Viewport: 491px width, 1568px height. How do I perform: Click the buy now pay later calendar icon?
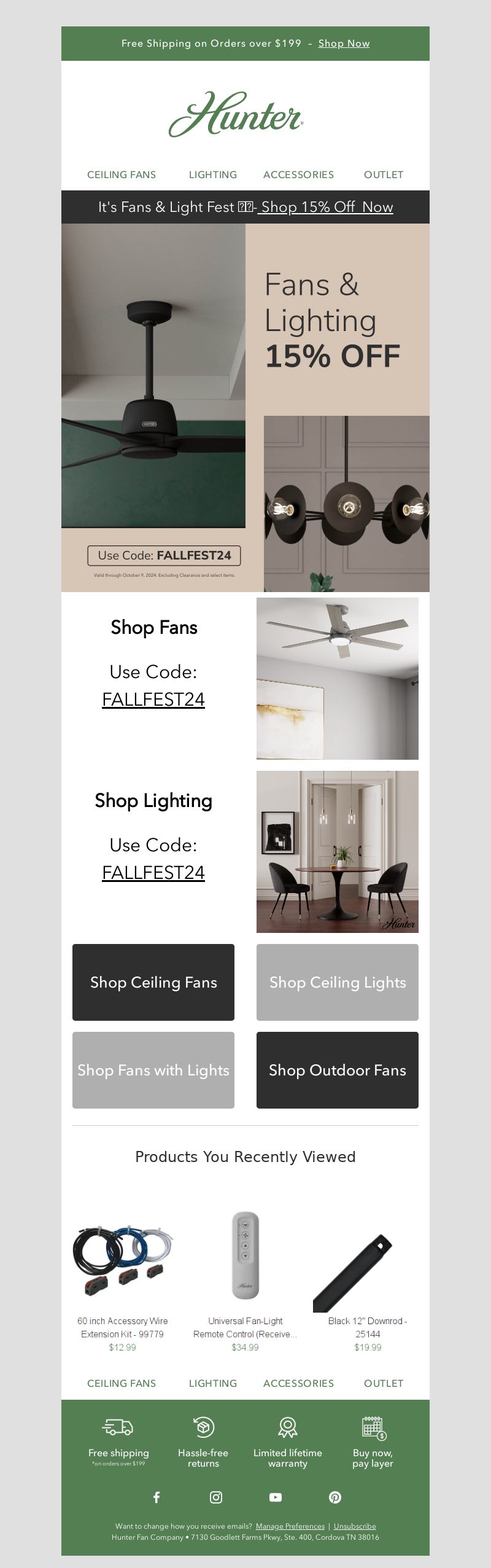[373, 1428]
